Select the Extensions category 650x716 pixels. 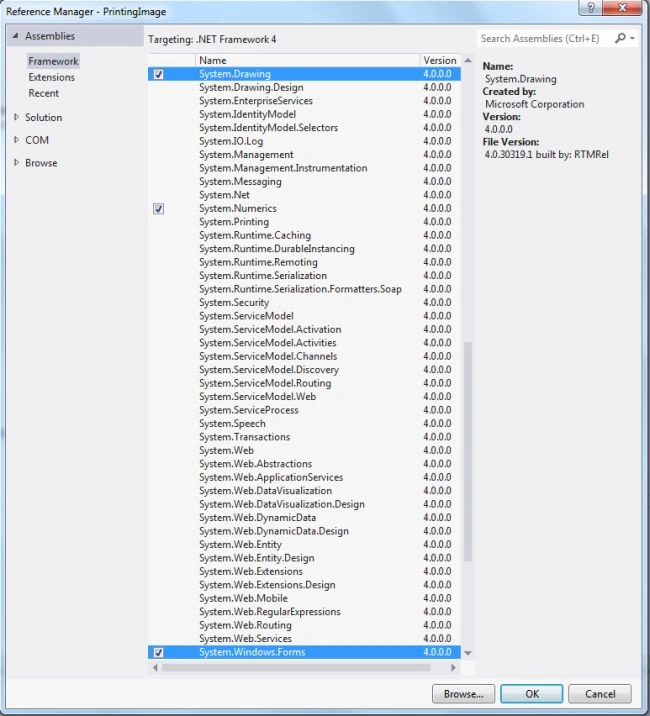point(51,77)
